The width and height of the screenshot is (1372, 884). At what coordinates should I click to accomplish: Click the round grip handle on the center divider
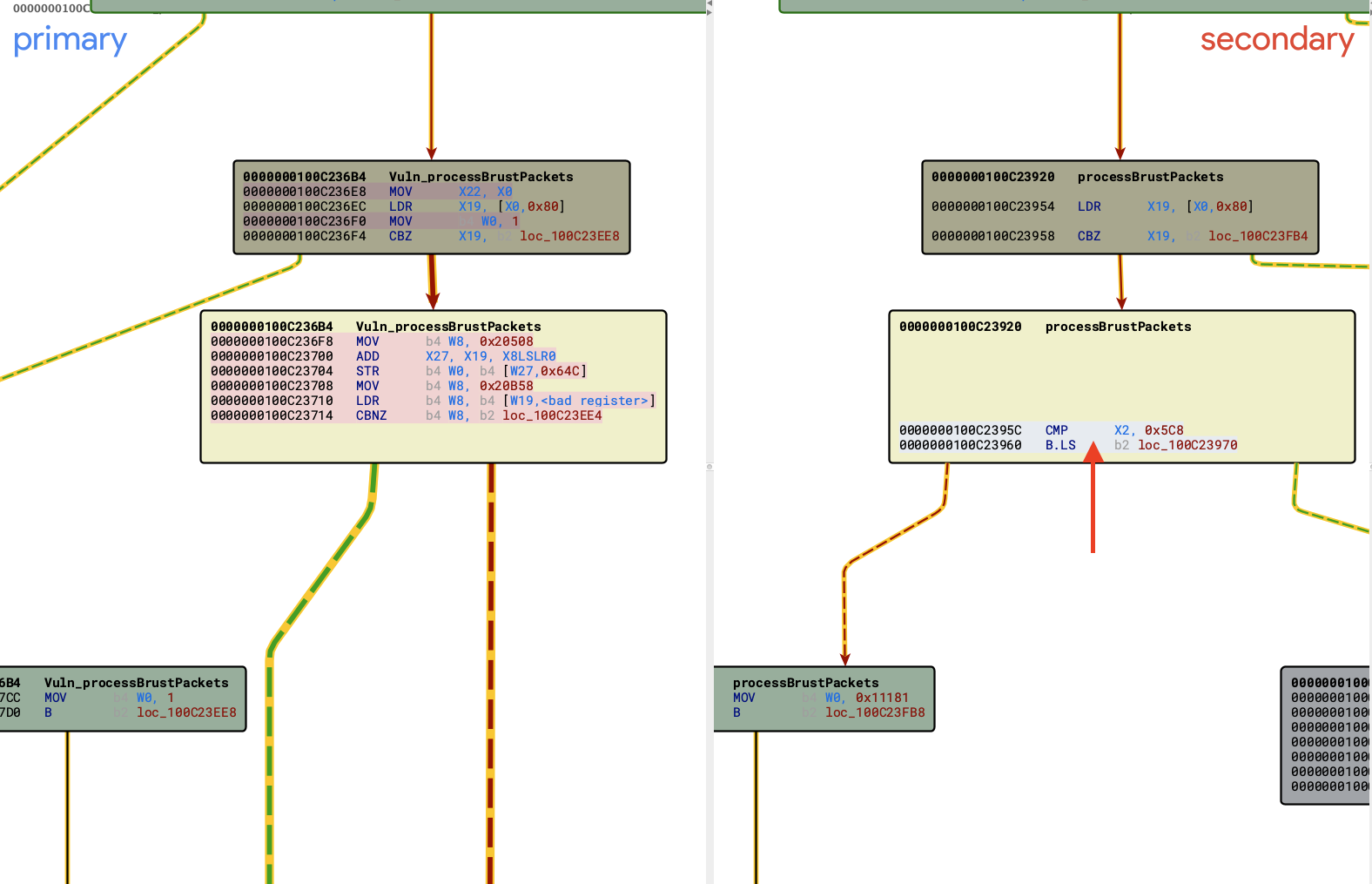(710, 467)
